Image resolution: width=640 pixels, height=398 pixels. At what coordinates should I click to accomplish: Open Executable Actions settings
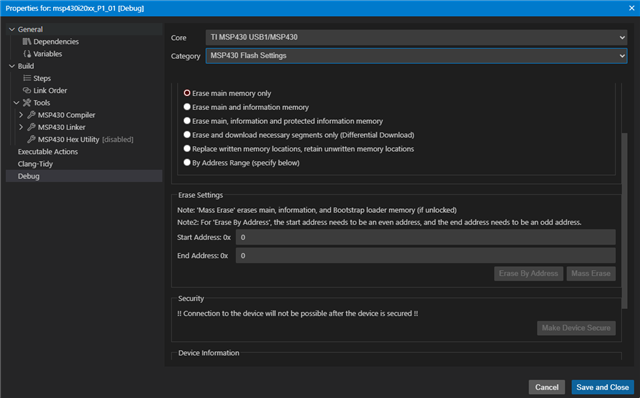(48, 152)
